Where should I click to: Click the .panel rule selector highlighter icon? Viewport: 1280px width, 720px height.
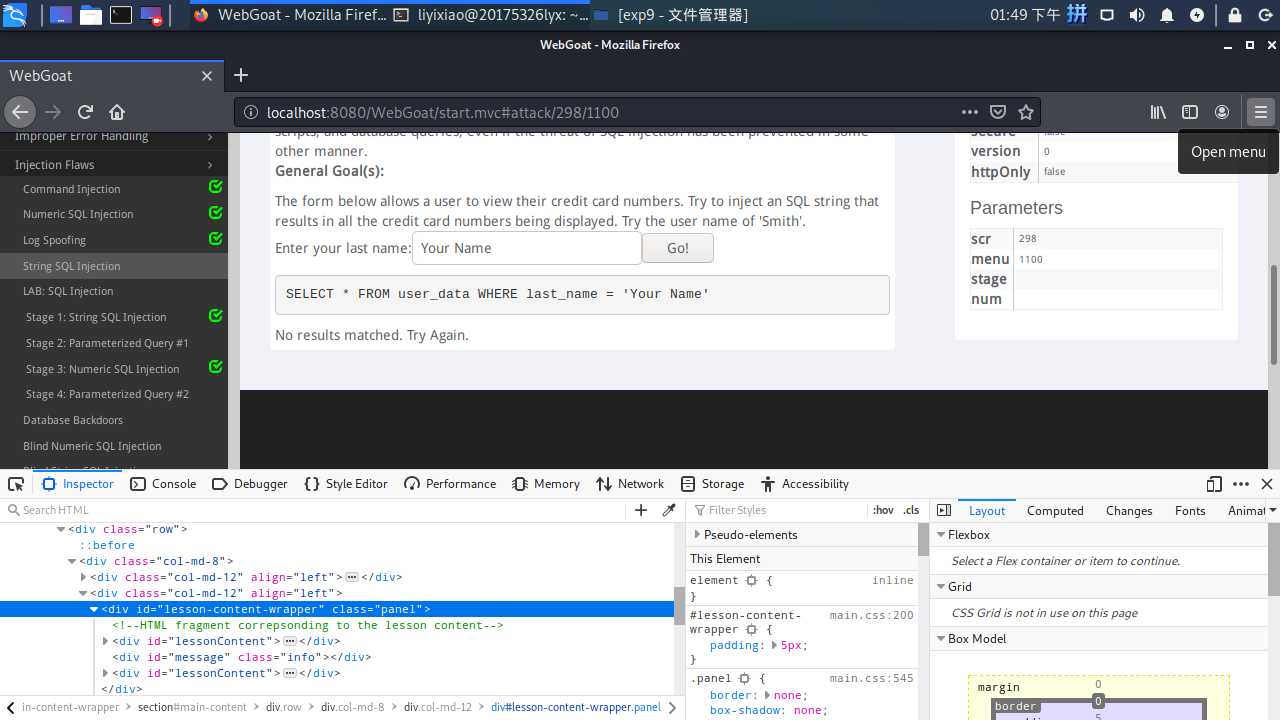pos(744,678)
